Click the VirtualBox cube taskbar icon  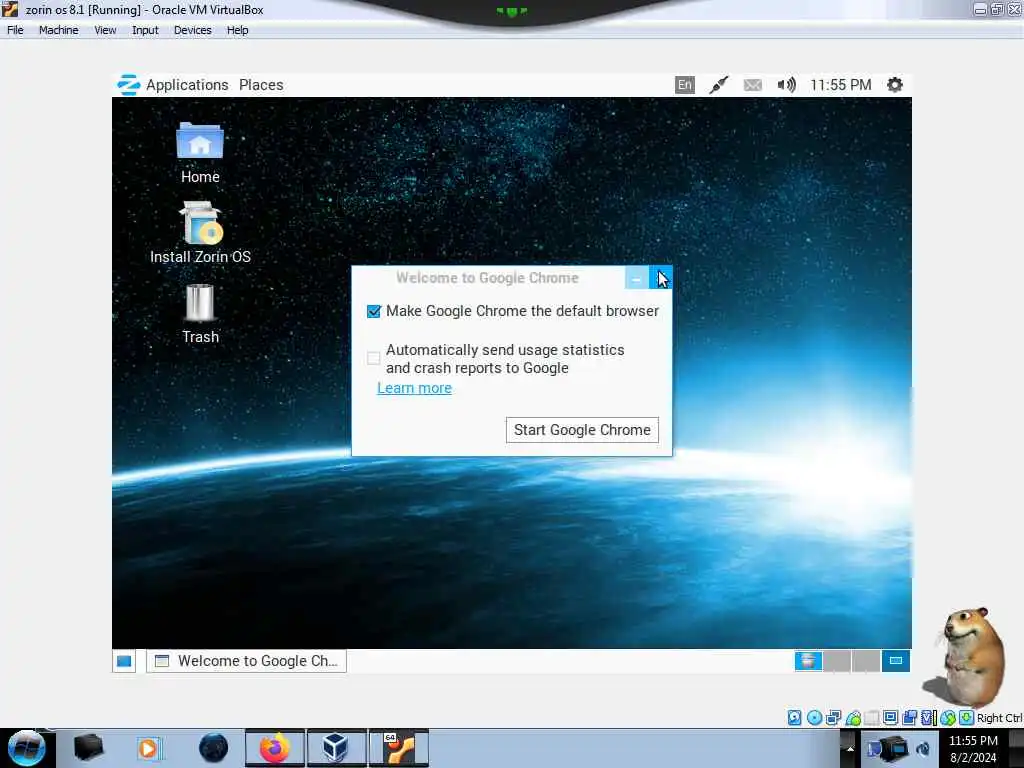tap(336, 748)
